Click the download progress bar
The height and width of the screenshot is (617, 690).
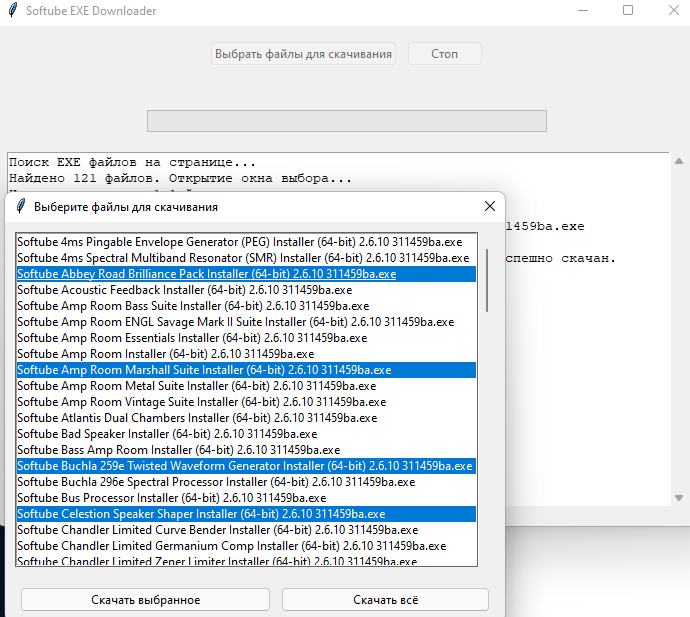point(347,121)
